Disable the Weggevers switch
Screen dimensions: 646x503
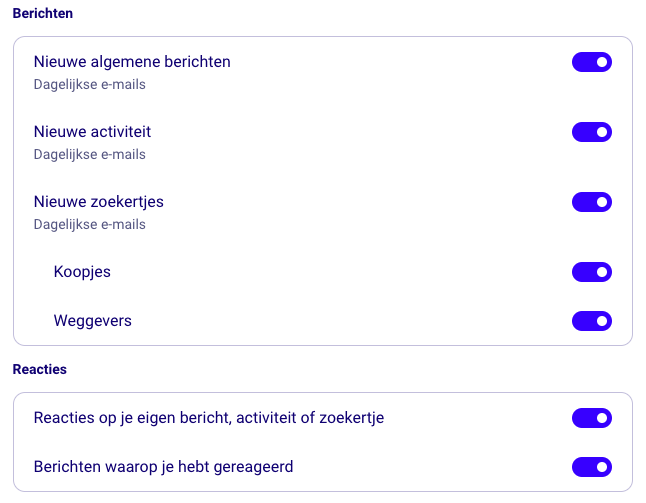[x=591, y=321]
